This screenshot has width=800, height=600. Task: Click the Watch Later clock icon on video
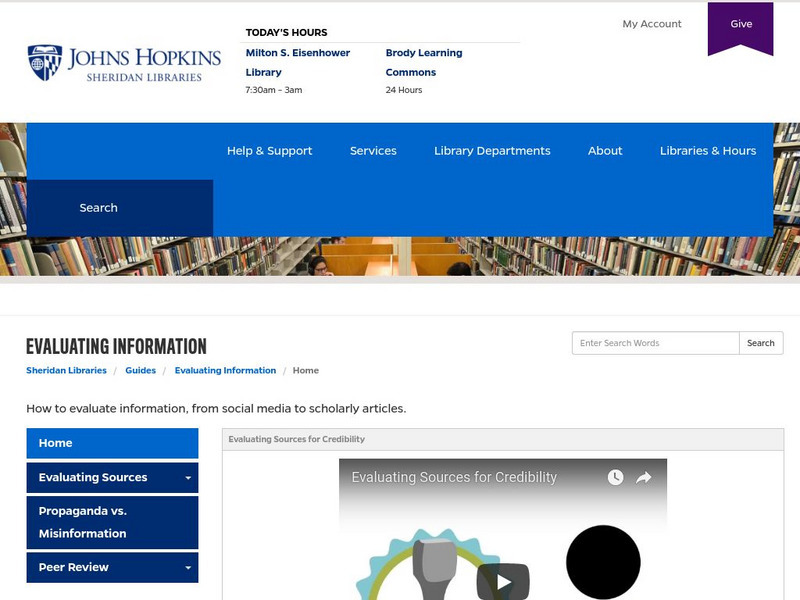point(615,478)
